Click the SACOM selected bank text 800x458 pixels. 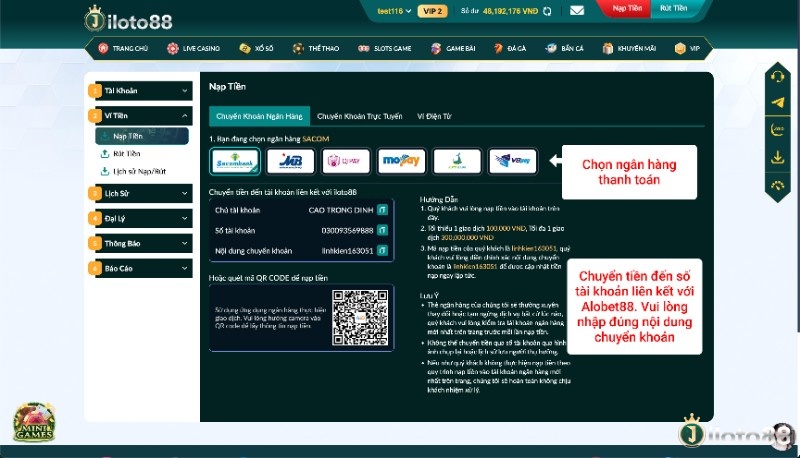pyautogui.click(x=315, y=139)
